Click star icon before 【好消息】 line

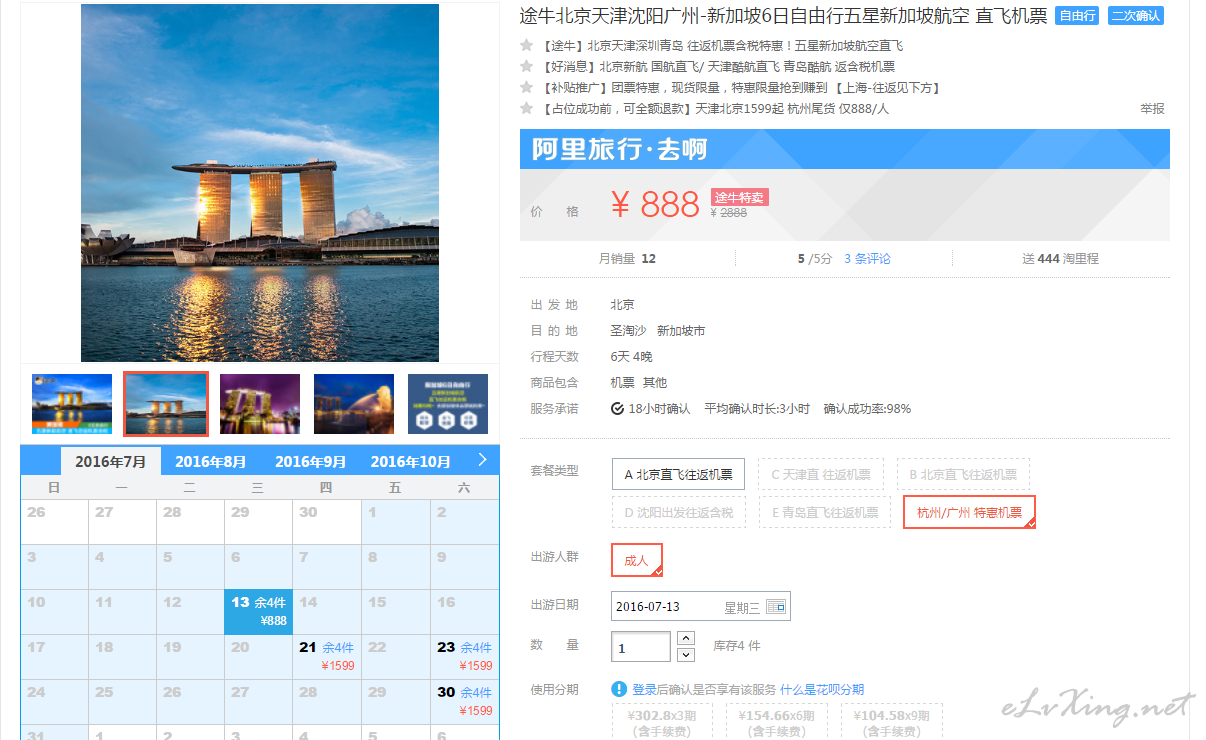526,66
